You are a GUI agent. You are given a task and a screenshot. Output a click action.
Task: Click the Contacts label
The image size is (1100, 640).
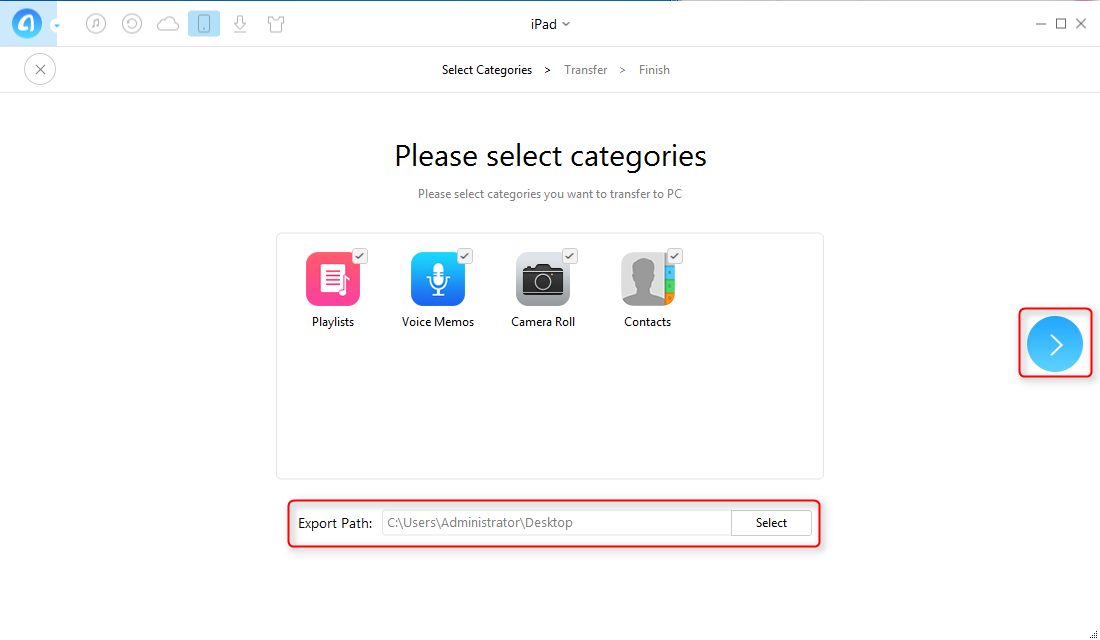click(x=648, y=322)
